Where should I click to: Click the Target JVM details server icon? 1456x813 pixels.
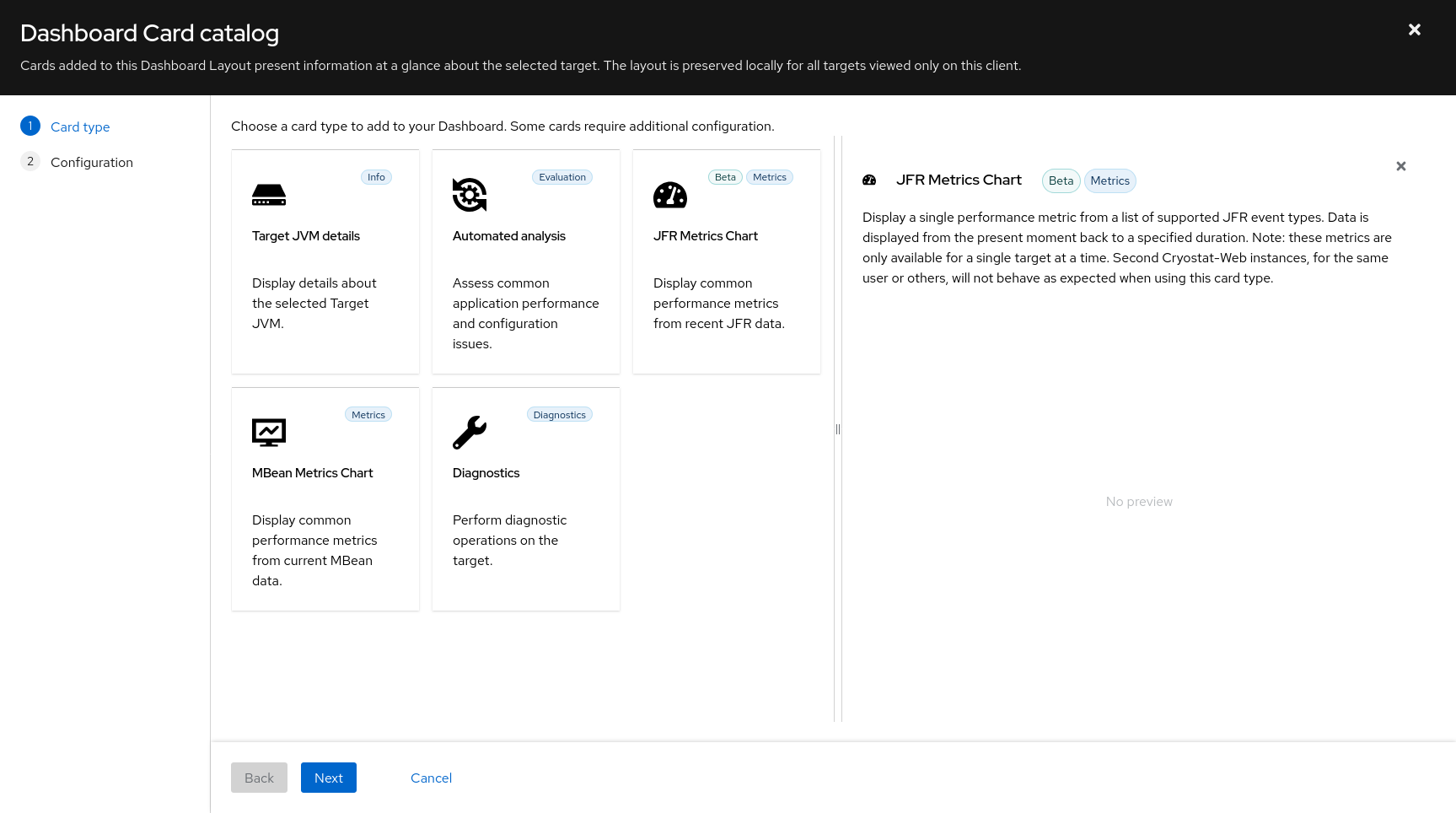[269, 195]
